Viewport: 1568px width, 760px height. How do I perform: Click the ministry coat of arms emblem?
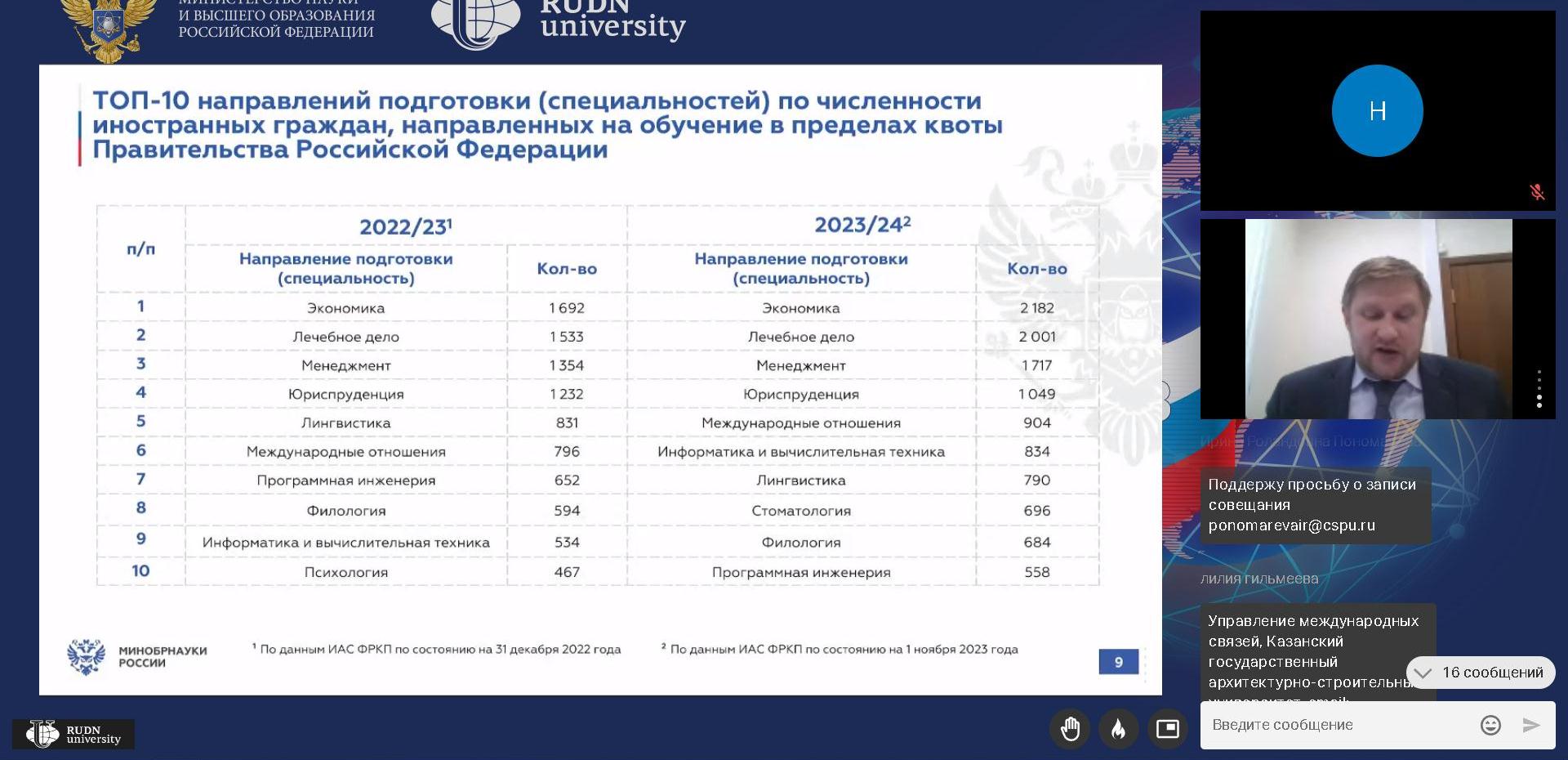point(109,29)
